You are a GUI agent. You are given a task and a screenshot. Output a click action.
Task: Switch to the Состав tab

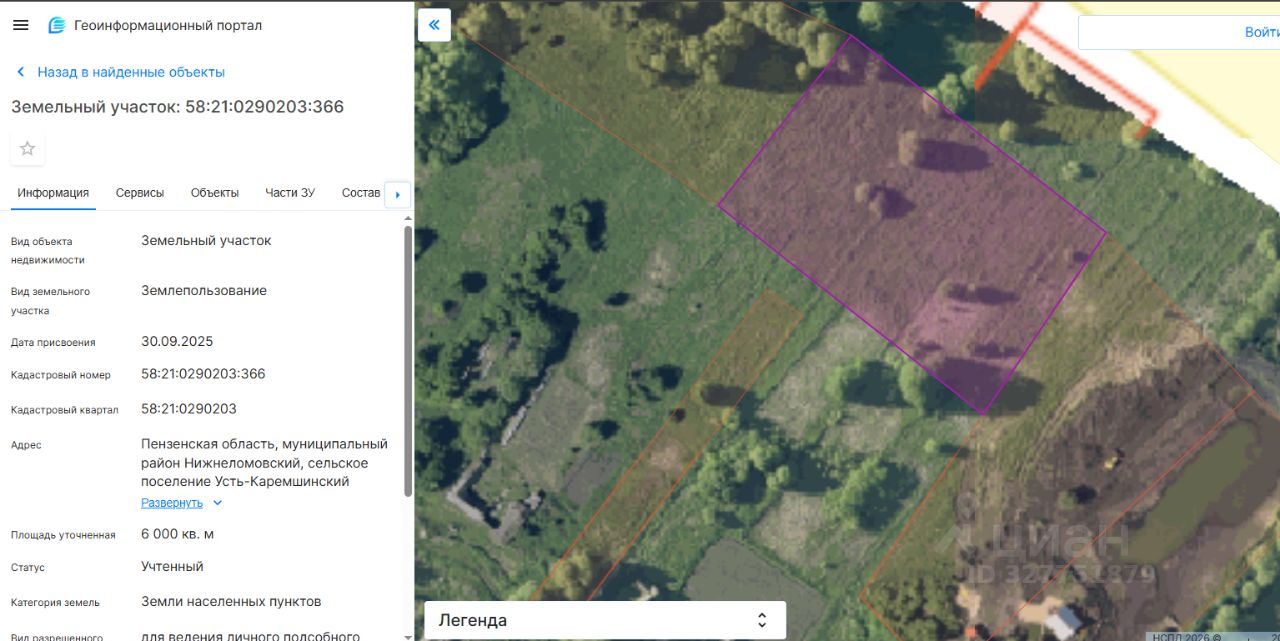[361, 193]
